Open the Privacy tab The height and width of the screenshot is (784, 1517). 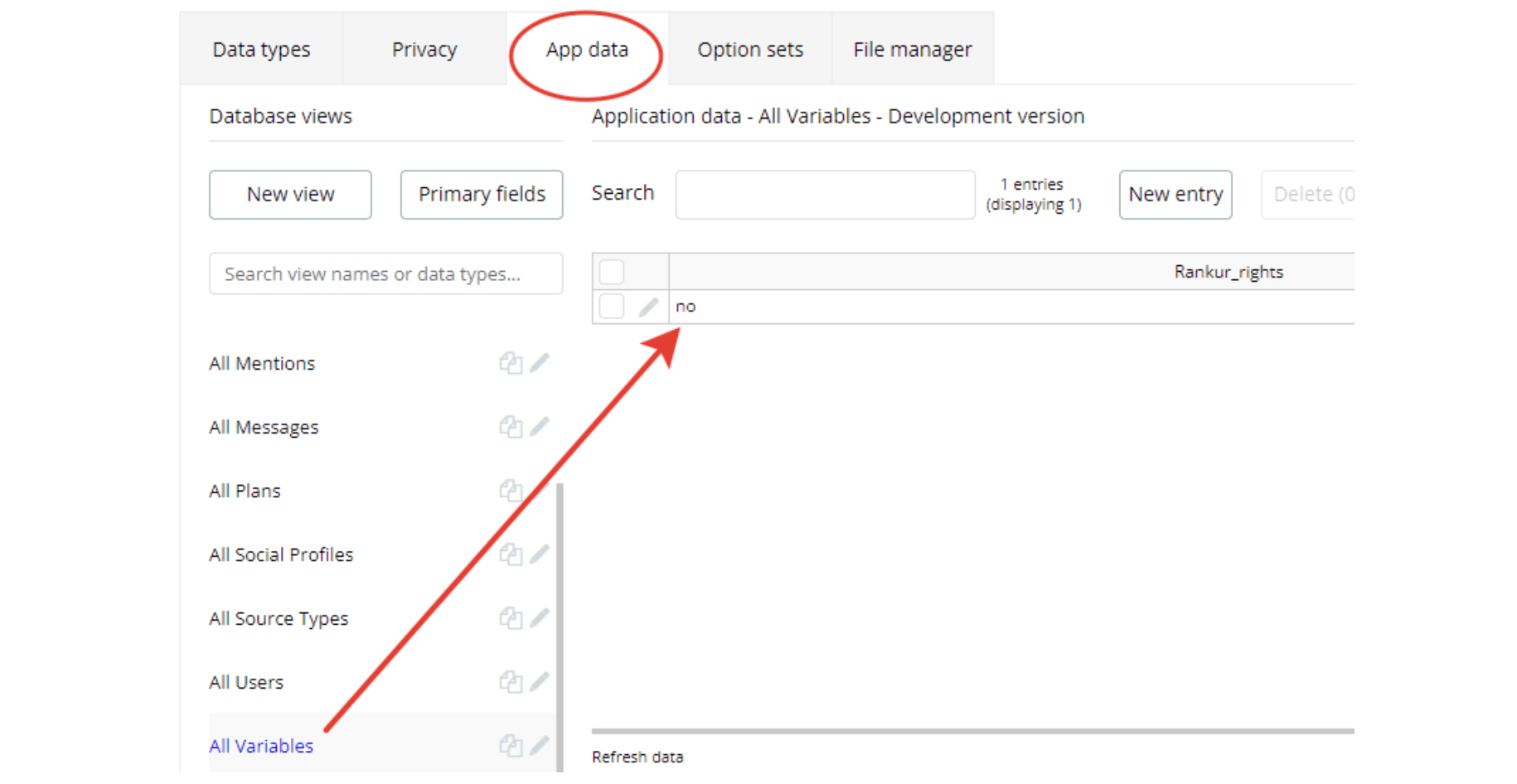point(424,50)
